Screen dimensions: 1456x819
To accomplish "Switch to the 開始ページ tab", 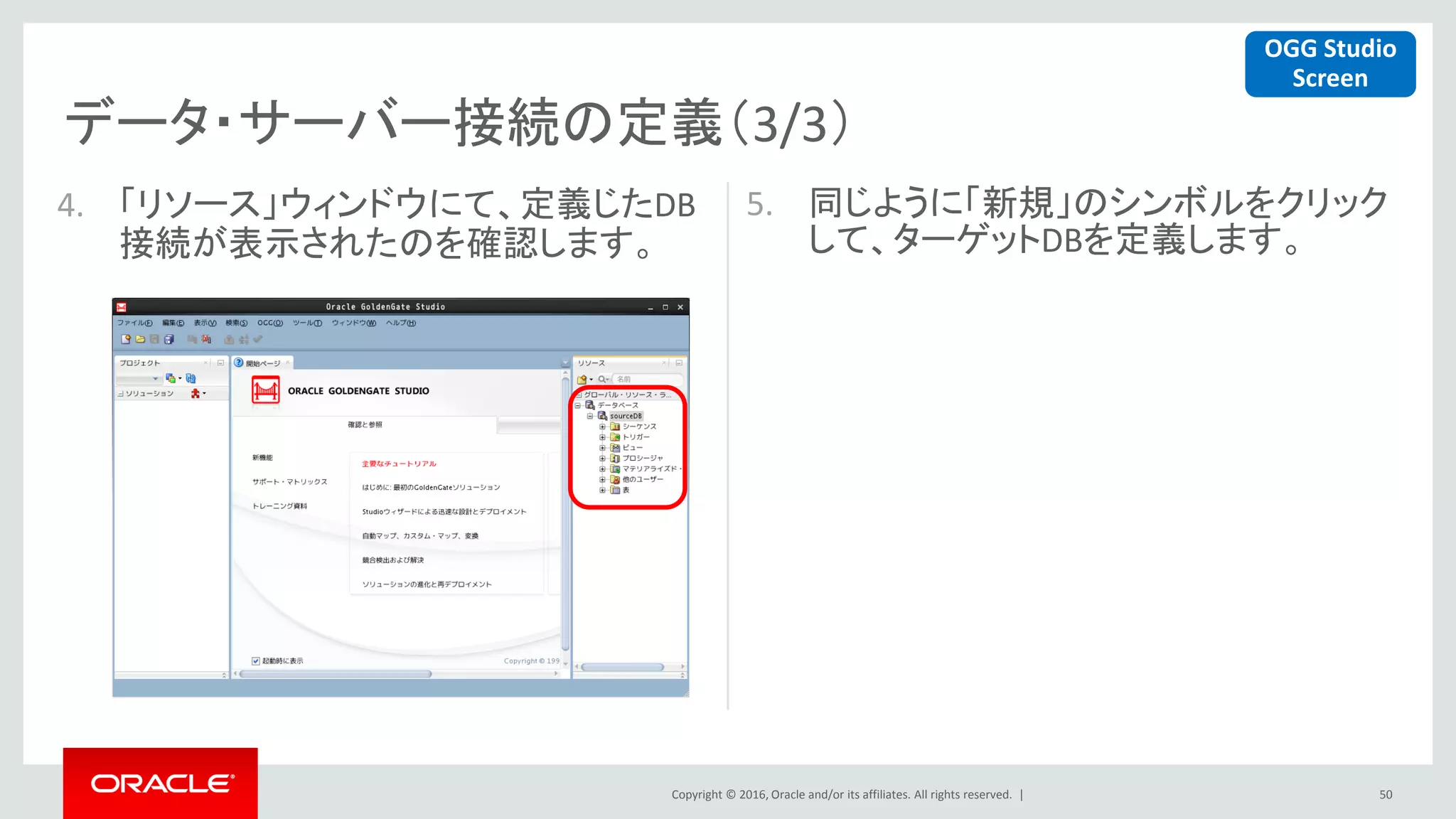I will click(263, 363).
